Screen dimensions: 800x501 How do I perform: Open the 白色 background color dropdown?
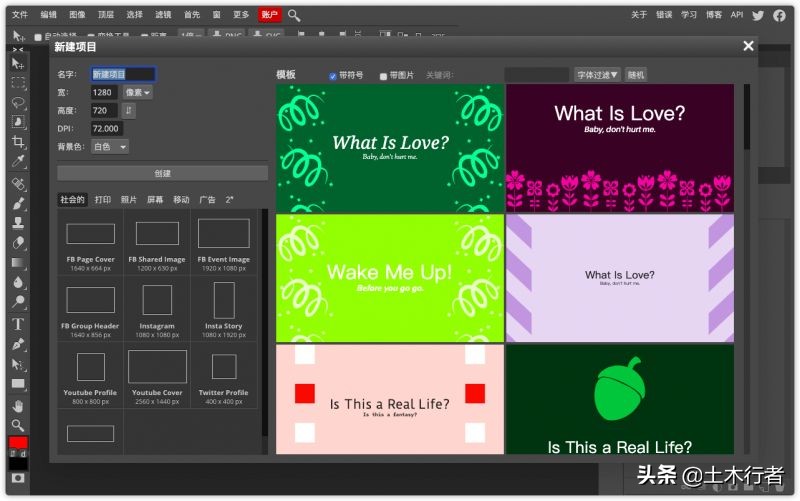tap(110, 147)
